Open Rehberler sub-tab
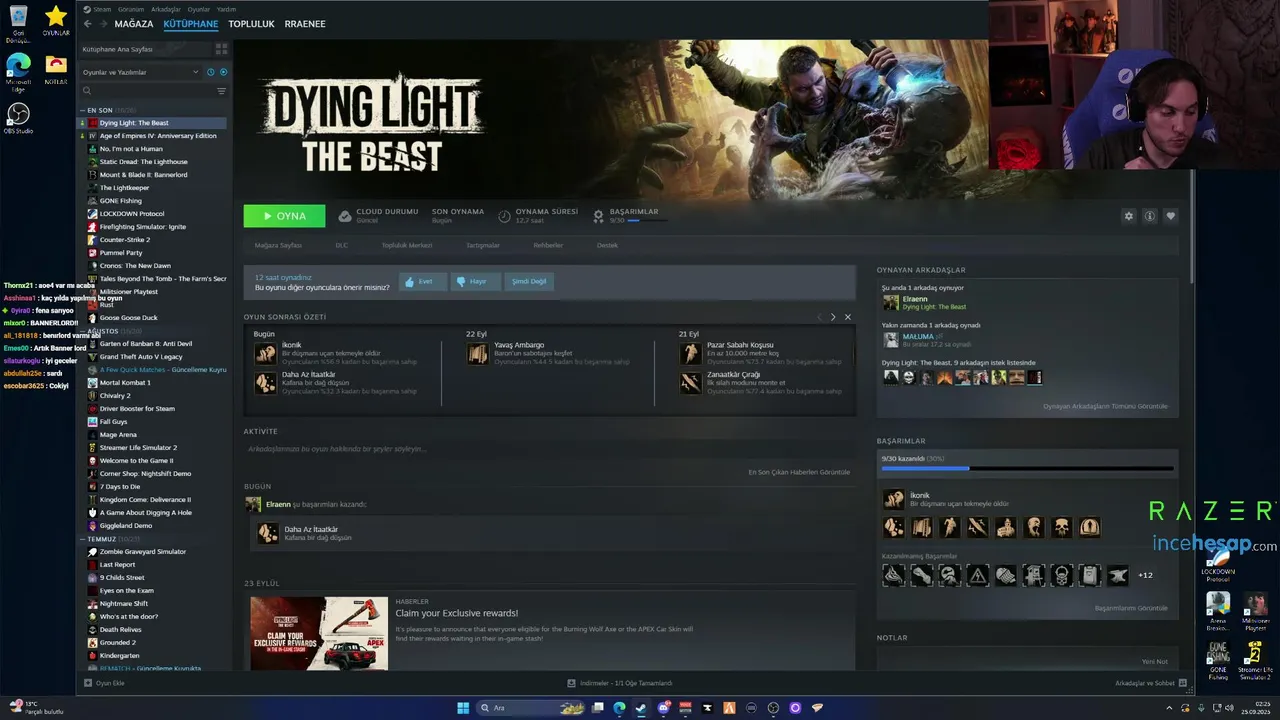The image size is (1280, 720). 548,245
